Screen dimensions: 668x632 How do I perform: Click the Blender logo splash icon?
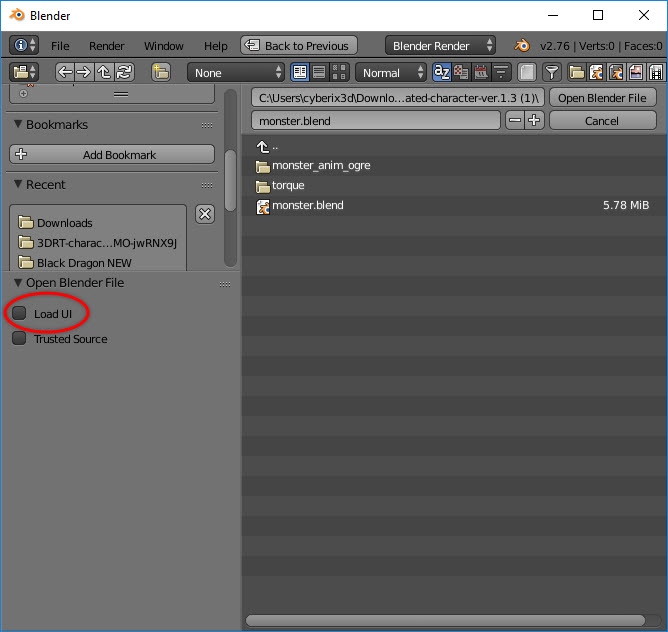(x=522, y=45)
